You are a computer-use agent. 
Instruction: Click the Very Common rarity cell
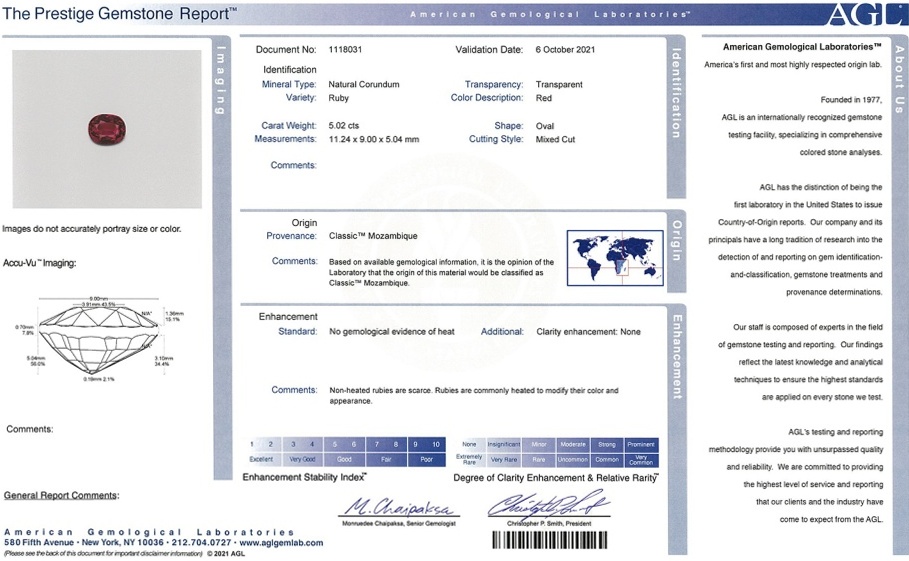(641, 460)
